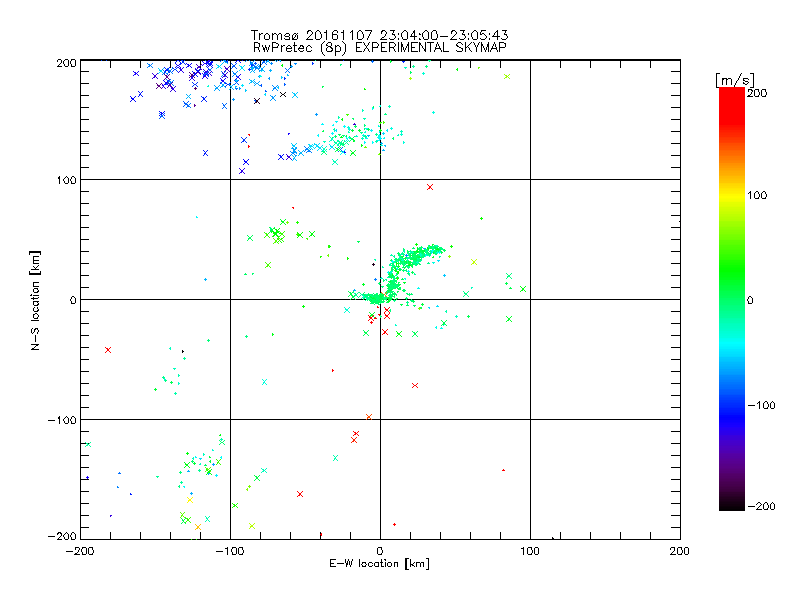Viewport: 800px width, 600px height.
Task: Click the subtitle 'RwPretec (8p) EXPERIMENTAL SKYMAP'
Action: coord(380,48)
